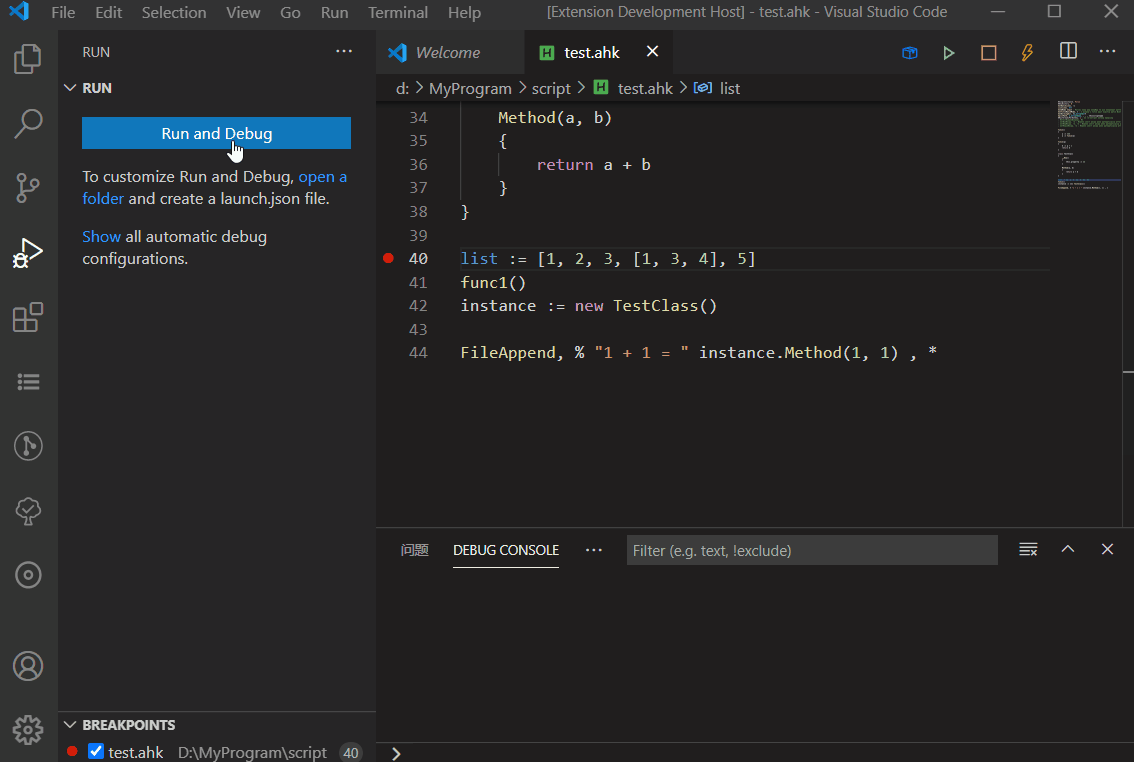The width and height of the screenshot is (1134, 762).
Task: Click the lightning bolt icon in editor toolbar
Action: [1027, 53]
